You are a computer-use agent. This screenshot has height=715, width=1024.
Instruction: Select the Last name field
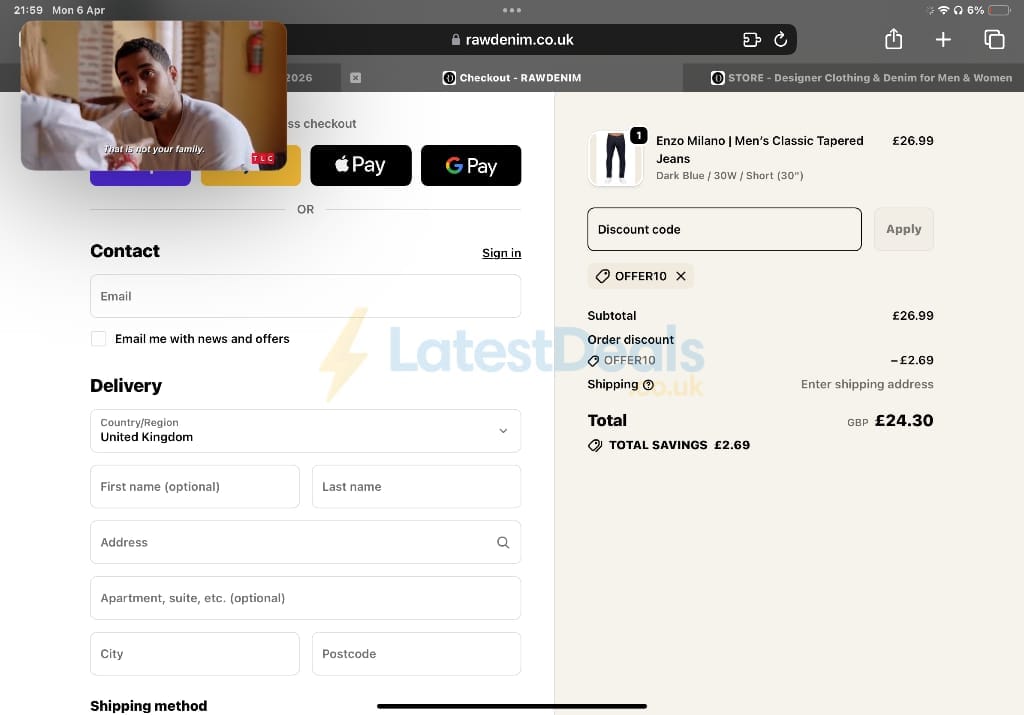pyautogui.click(x=417, y=486)
